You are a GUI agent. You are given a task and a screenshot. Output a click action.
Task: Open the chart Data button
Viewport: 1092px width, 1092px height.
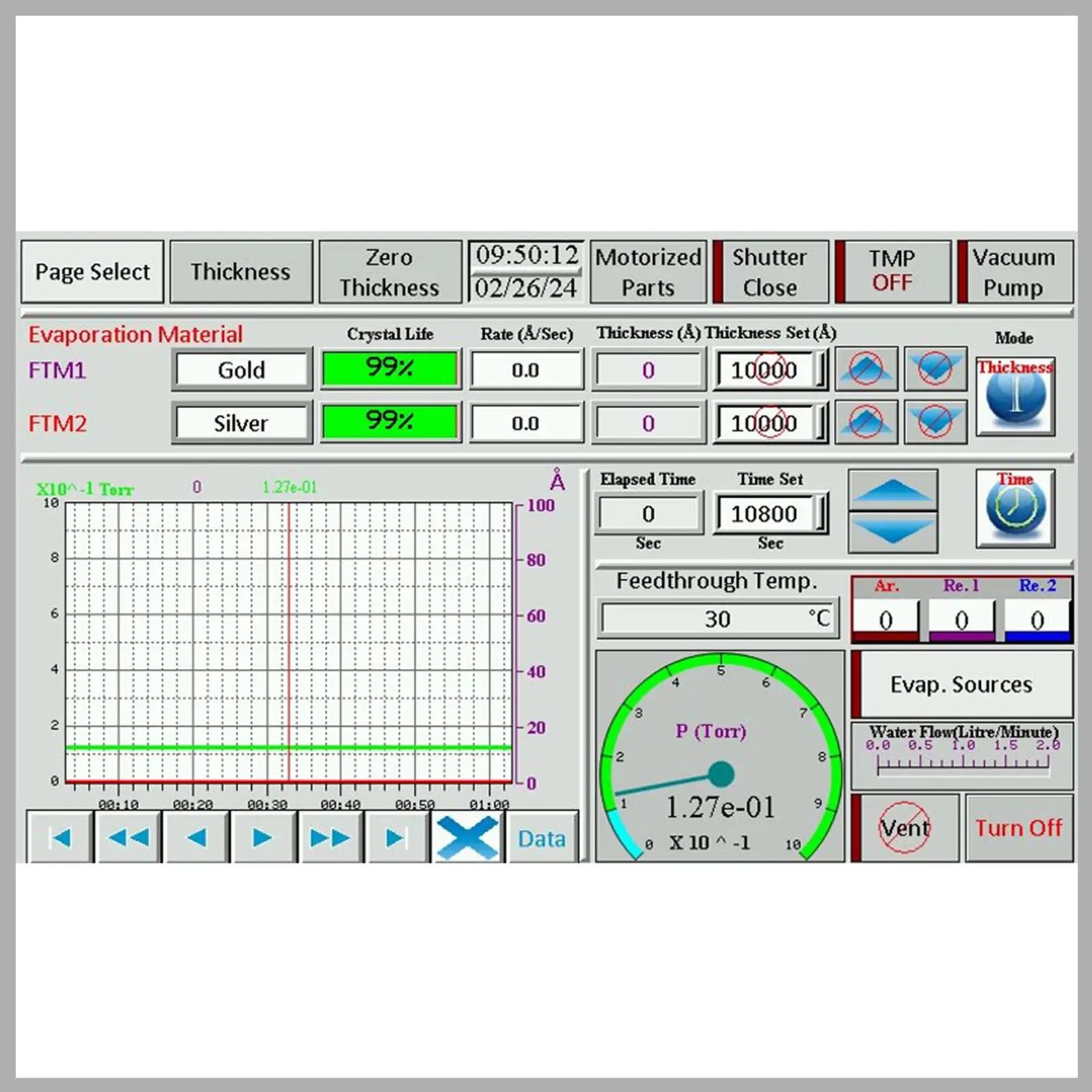point(542,838)
